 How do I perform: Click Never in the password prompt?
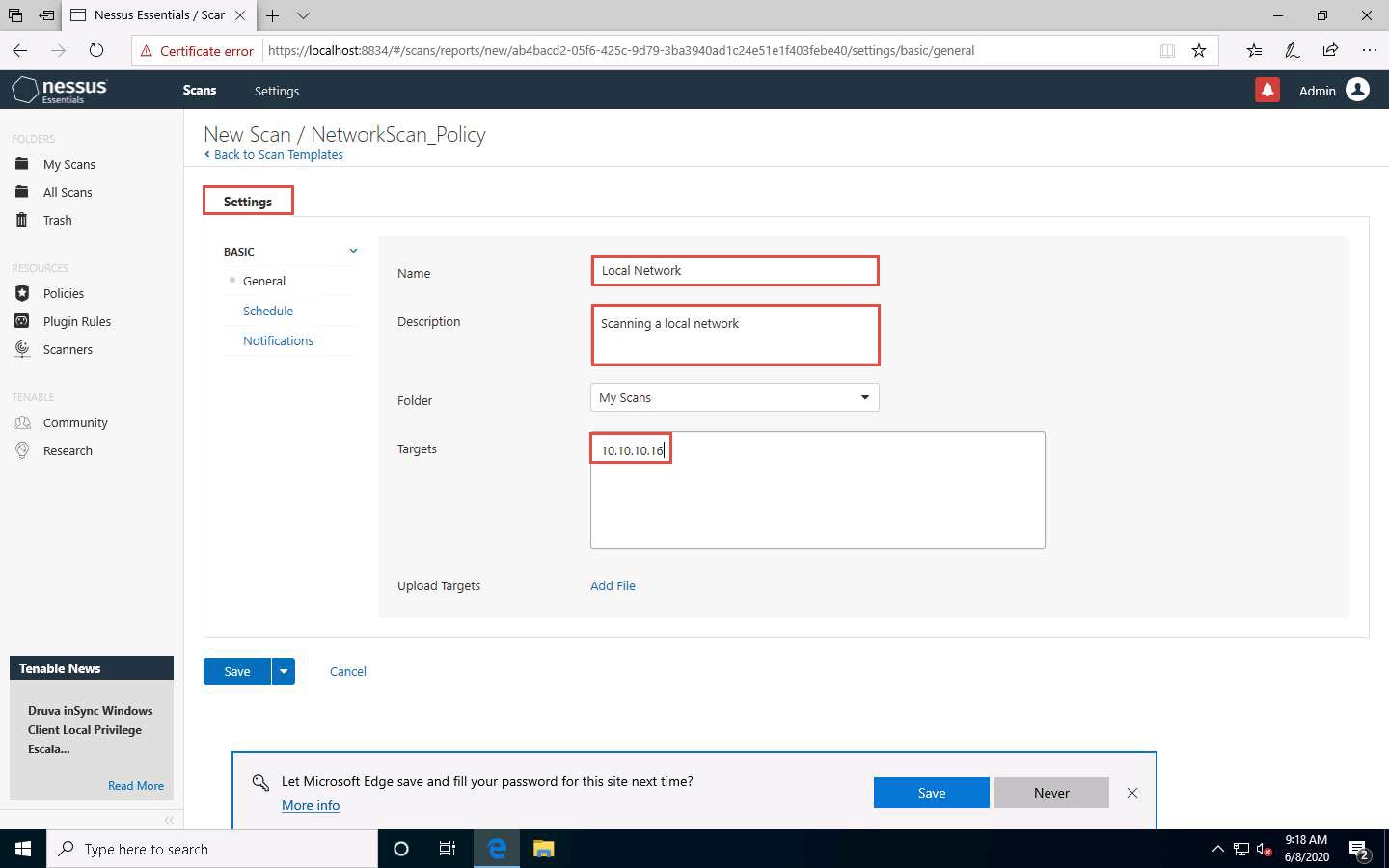[1051, 793]
